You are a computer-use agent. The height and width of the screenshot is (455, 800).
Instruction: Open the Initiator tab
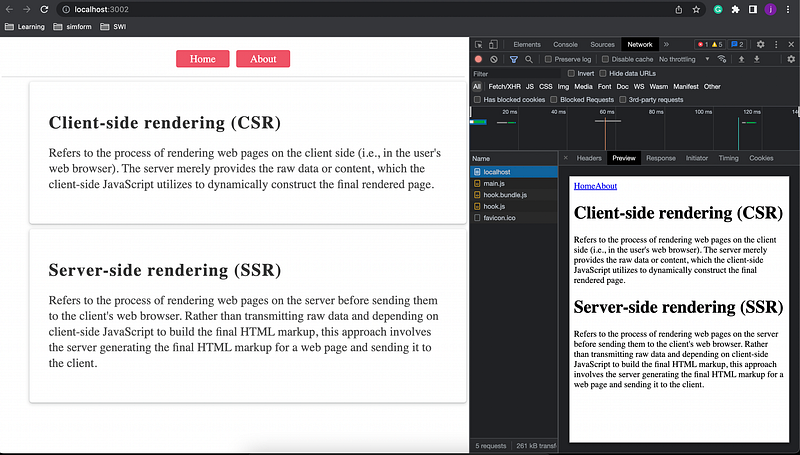pyautogui.click(x=697, y=158)
